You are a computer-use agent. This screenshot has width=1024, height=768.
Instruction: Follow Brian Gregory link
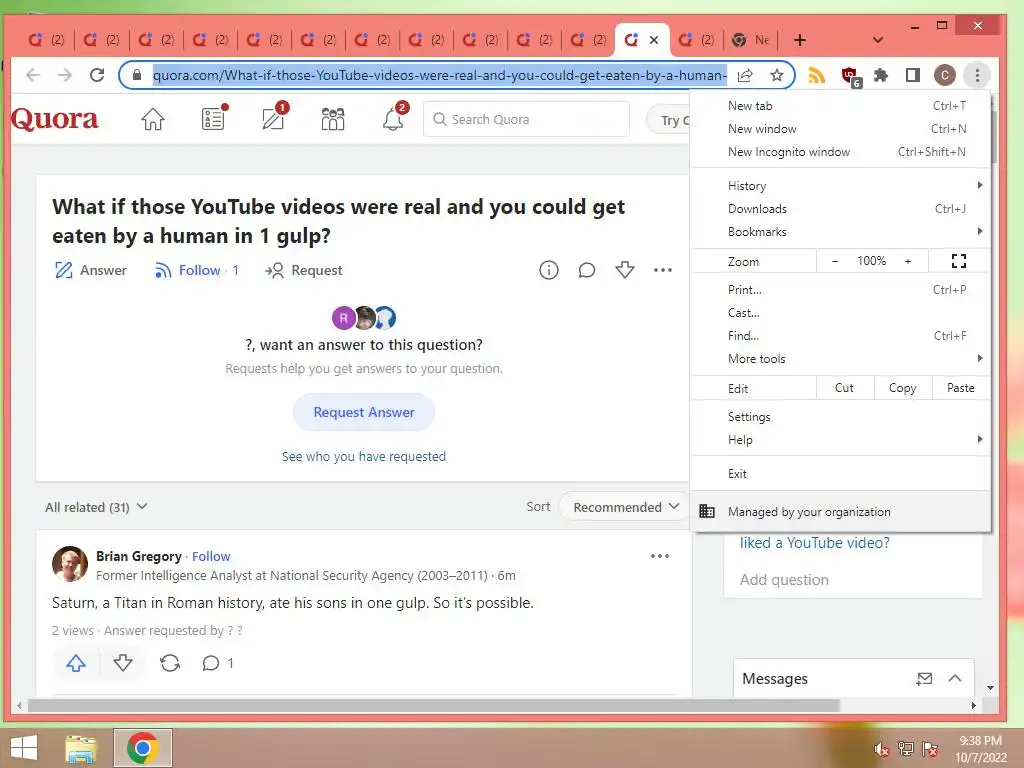pyautogui.click(x=211, y=556)
